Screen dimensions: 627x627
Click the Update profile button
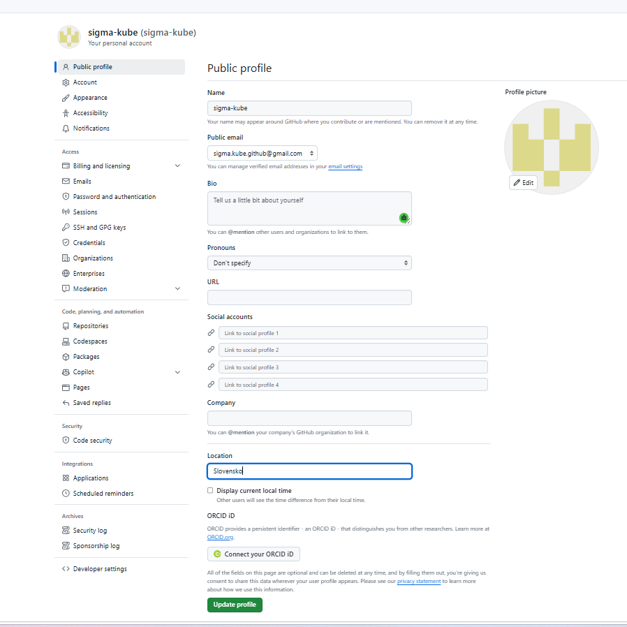[x=235, y=605]
